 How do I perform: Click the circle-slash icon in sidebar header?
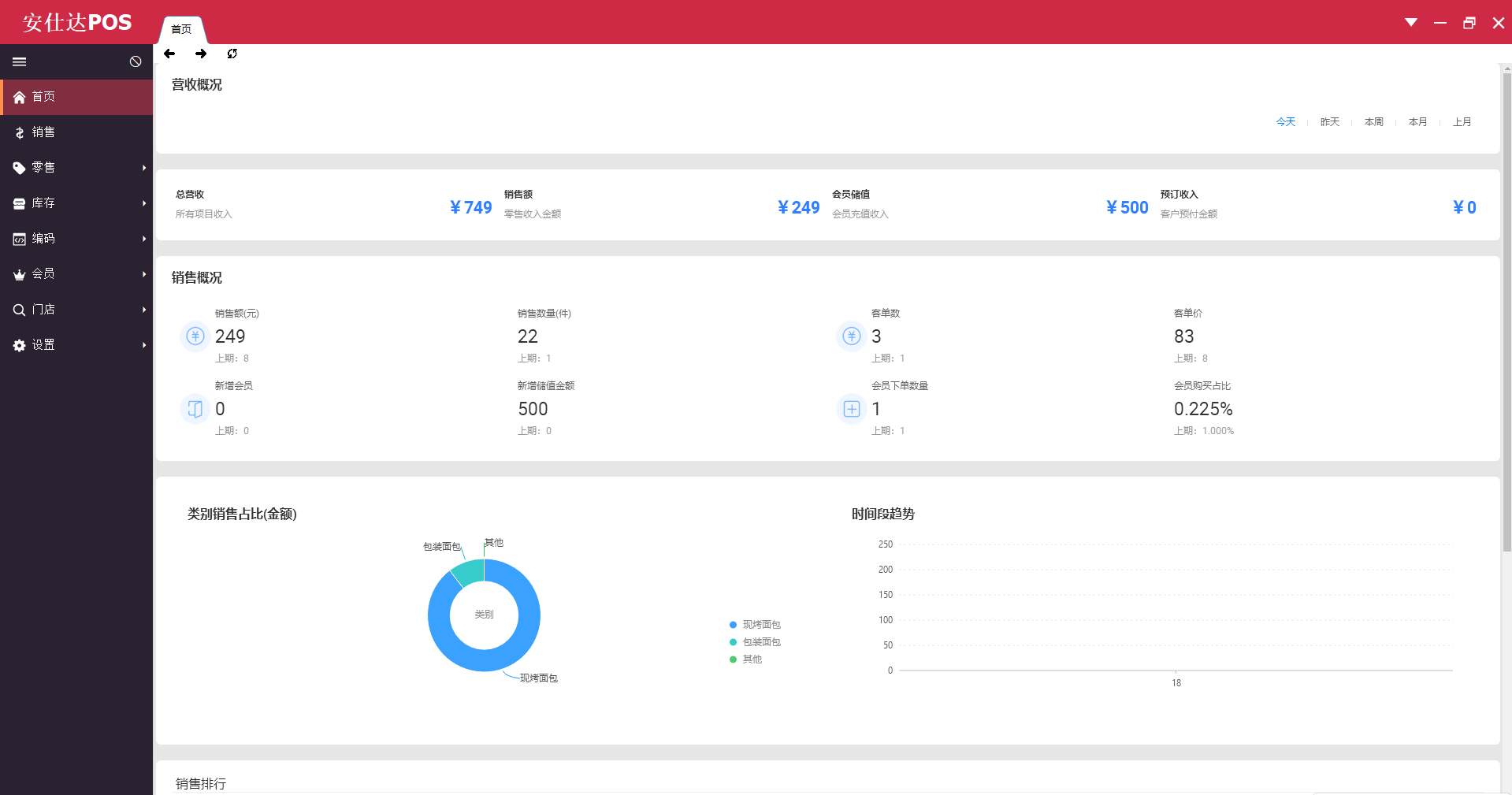pos(136,61)
